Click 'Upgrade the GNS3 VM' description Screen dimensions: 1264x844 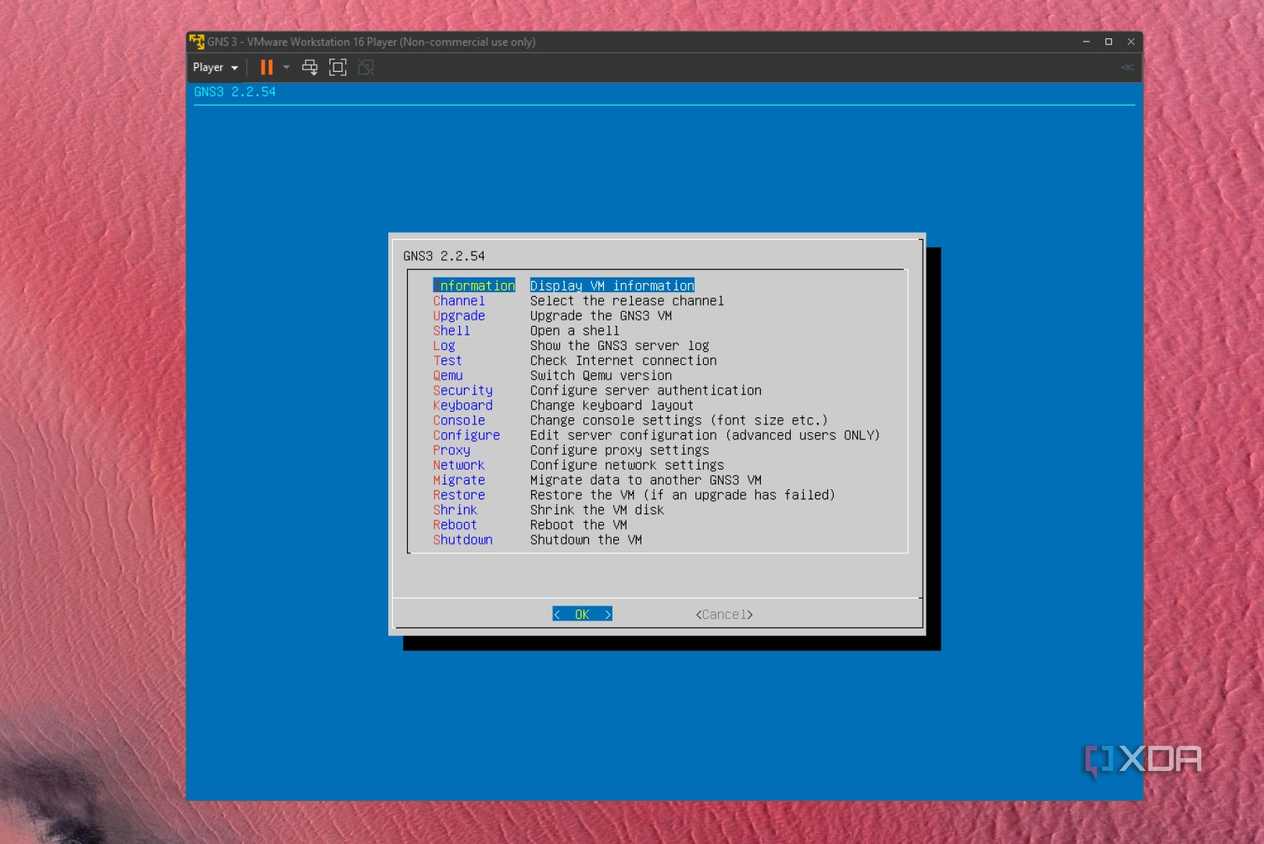(x=601, y=316)
